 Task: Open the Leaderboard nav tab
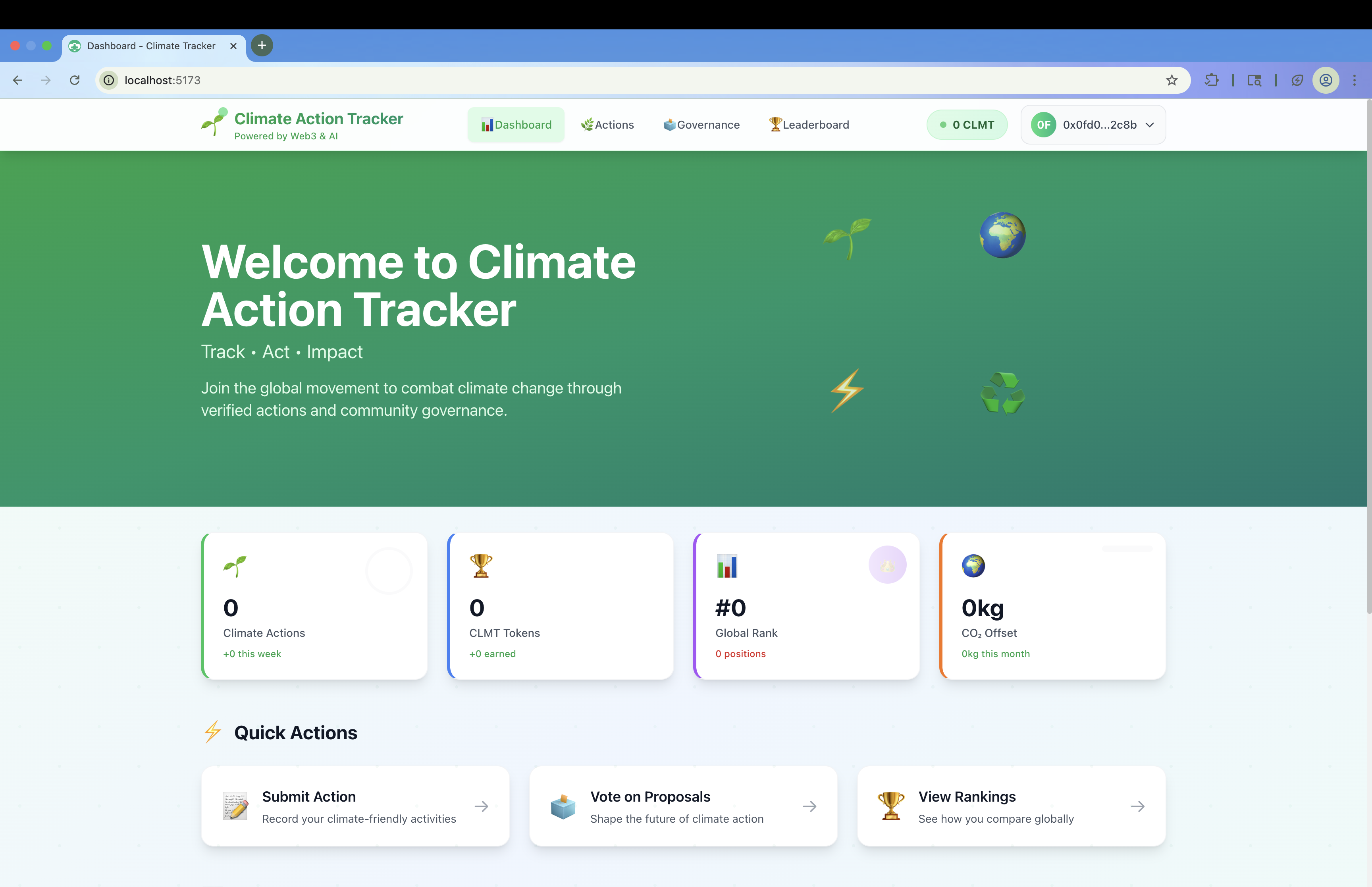809,124
